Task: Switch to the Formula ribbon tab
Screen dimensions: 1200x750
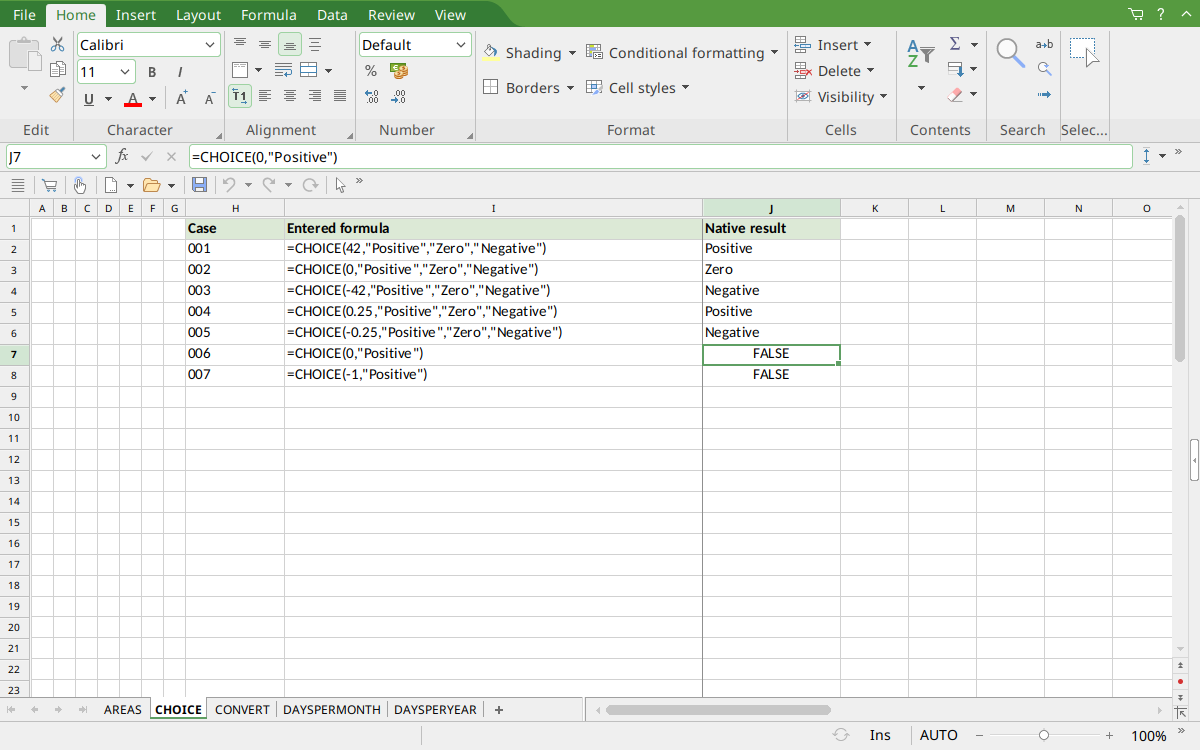Action: point(269,15)
